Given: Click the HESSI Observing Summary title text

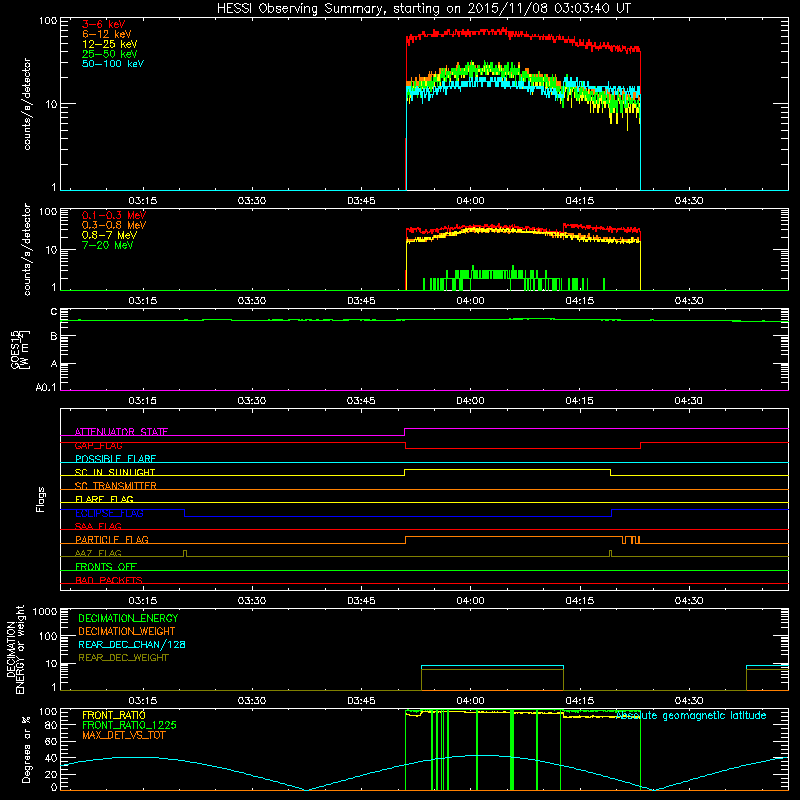Looking at the screenshot, I should click(x=424, y=9).
